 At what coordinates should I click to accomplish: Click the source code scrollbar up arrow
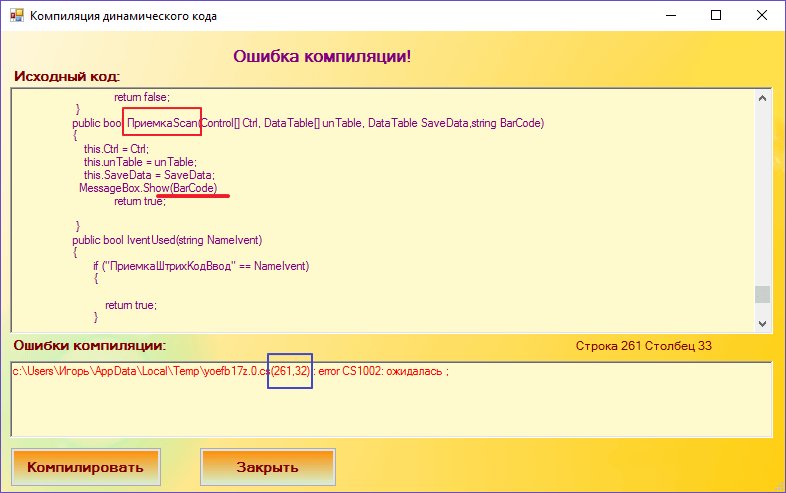click(x=763, y=98)
